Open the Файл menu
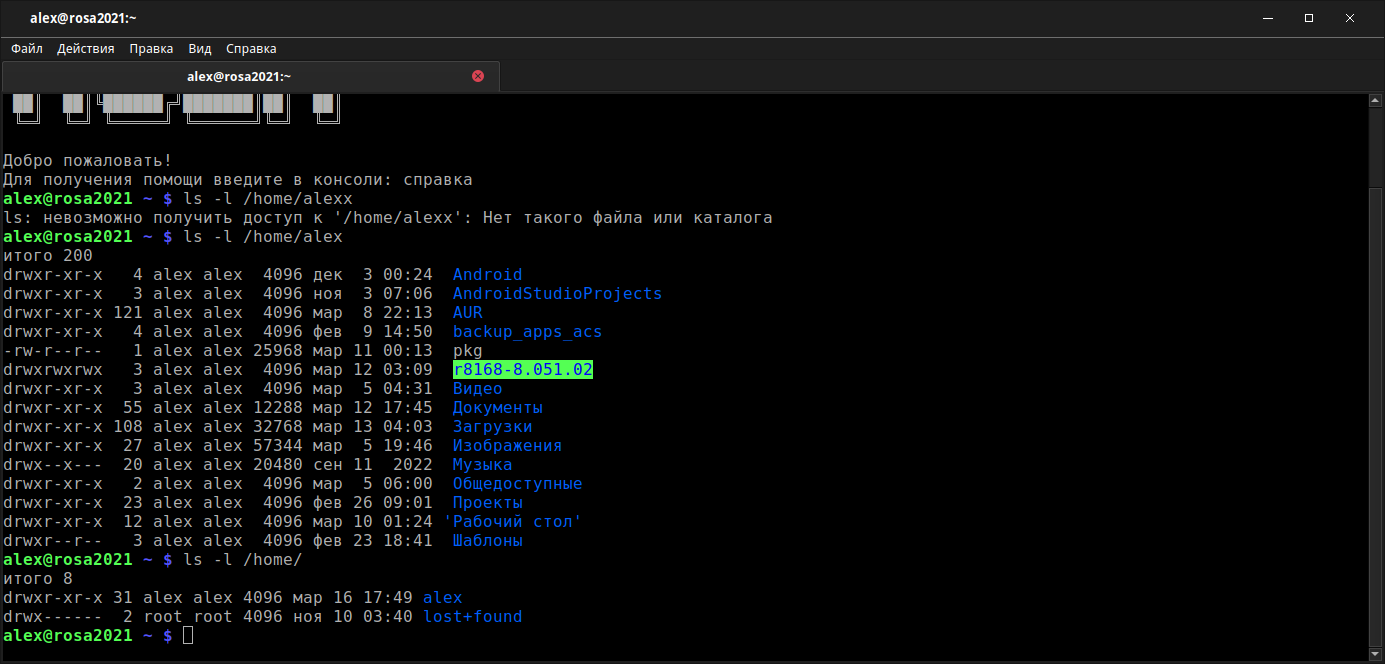Image resolution: width=1385 pixels, height=664 pixels. (x=27, y=48)
